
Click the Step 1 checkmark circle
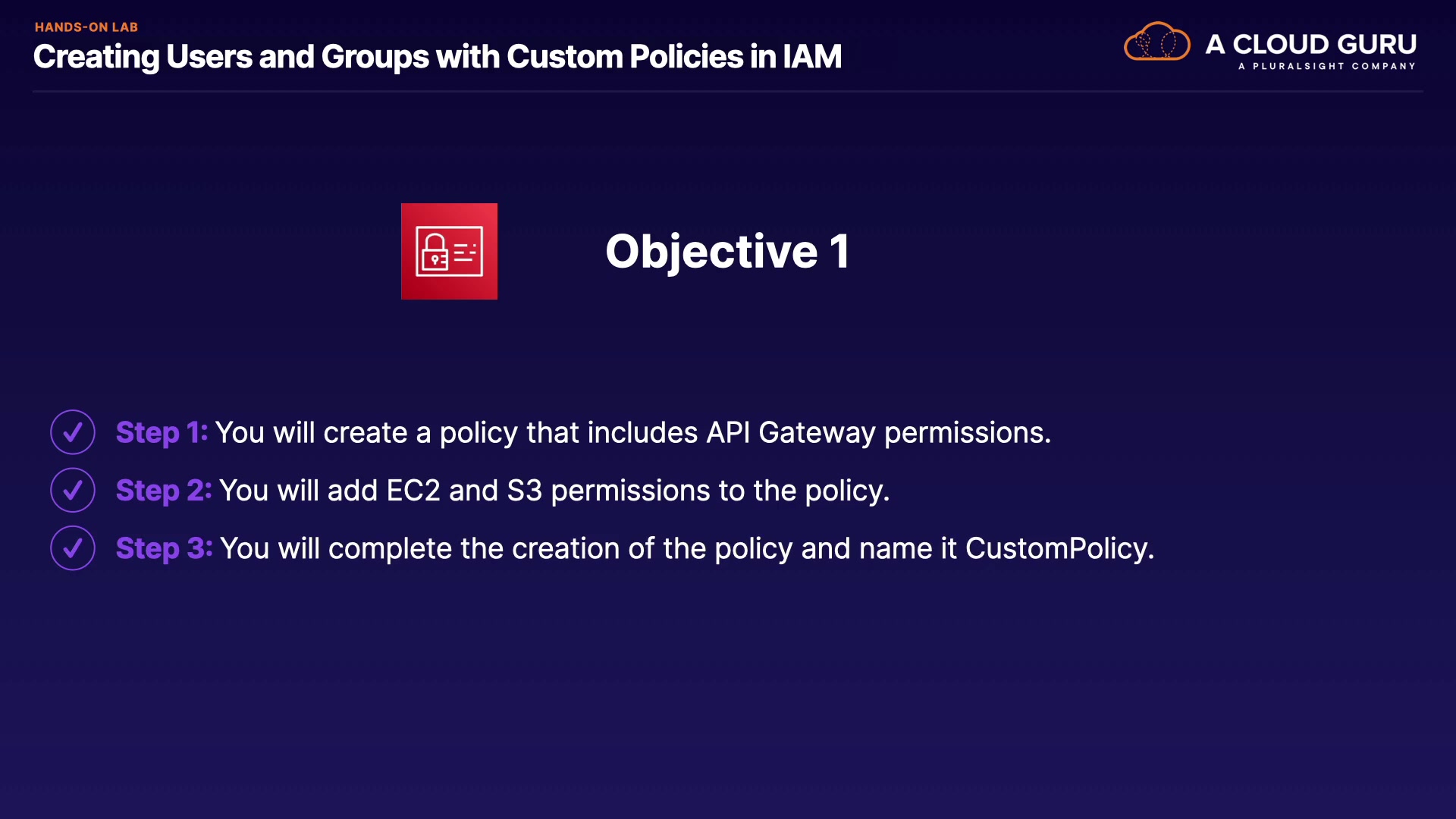[x=73, y=432]
